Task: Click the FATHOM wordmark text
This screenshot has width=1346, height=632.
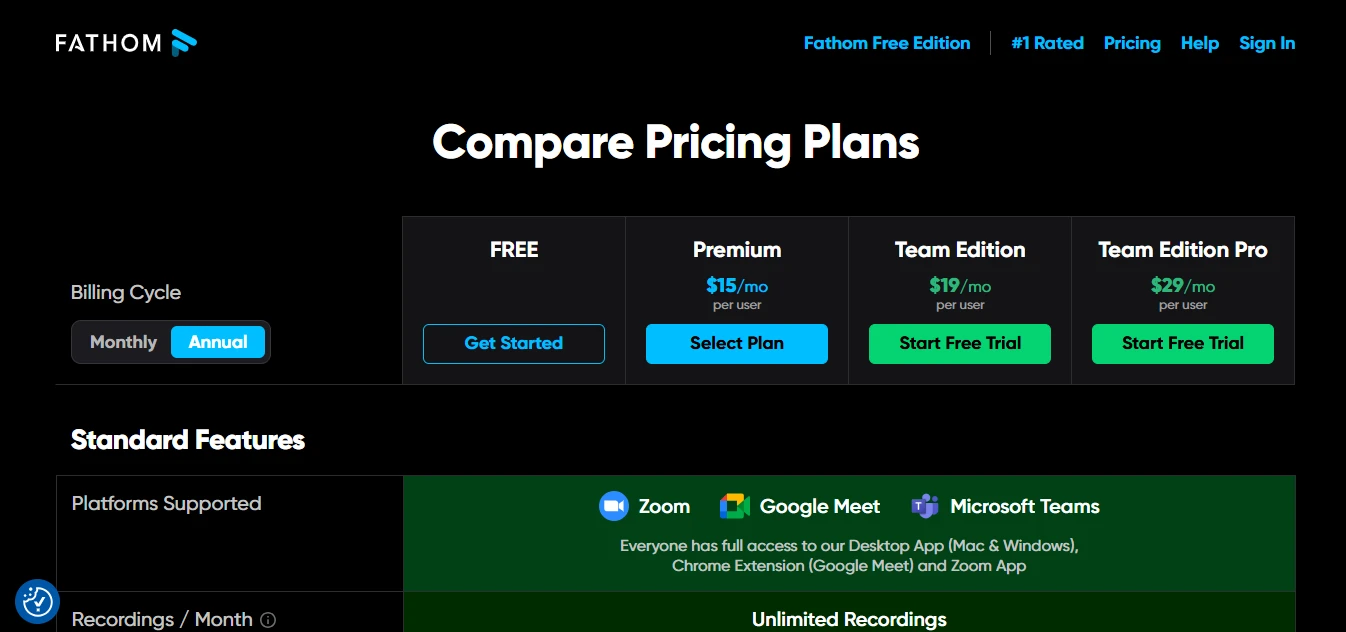Action: 109,43
